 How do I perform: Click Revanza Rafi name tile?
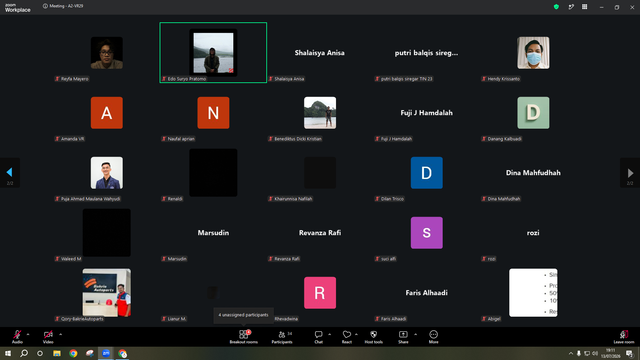click(x=320, y=233)
